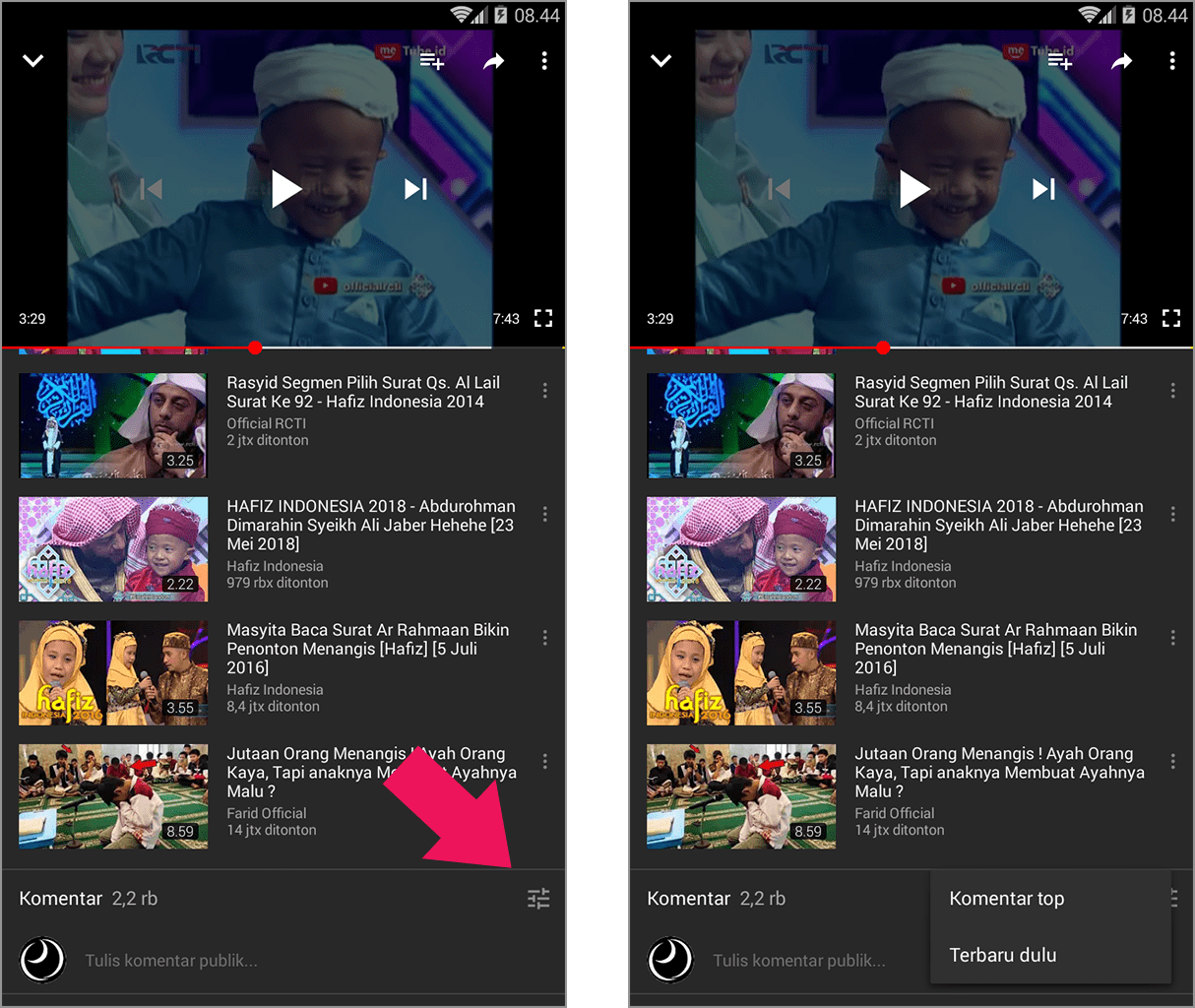Tap title 'Masyita Baca Surat Ar Rahmaan' in right screenshot
The height and width of the screenshot is (1008, 1195).
996,648
